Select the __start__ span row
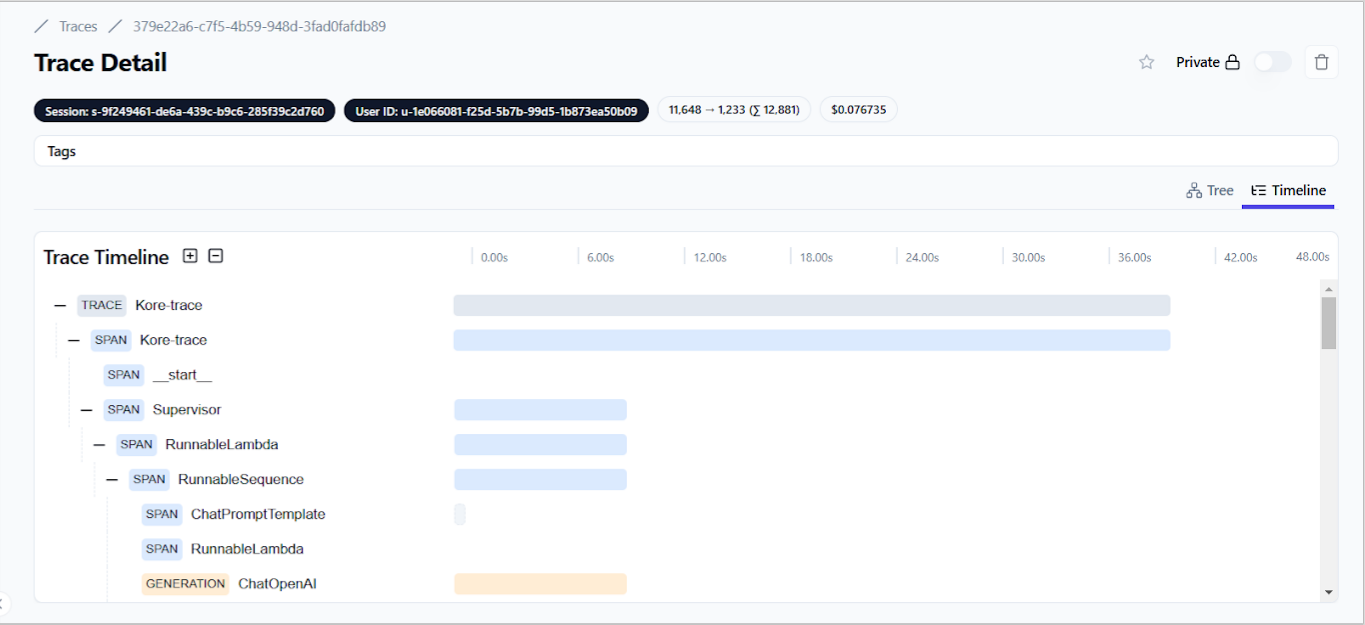 182,376
